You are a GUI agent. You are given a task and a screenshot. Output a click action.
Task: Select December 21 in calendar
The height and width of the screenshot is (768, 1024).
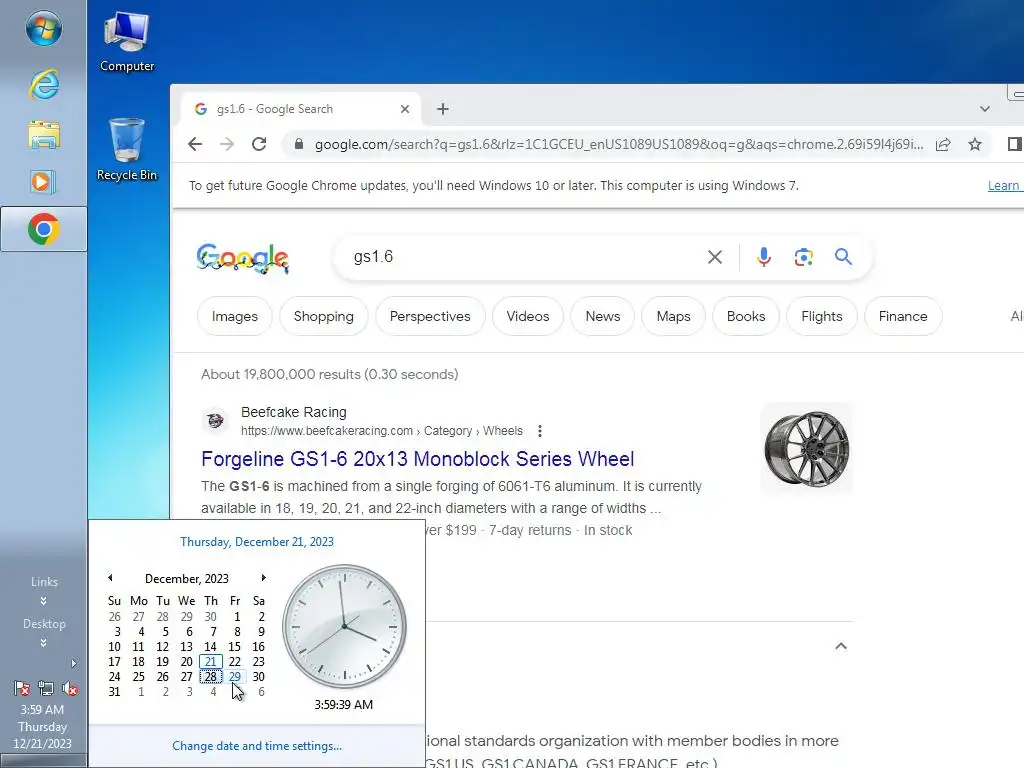tap(210, 662)
